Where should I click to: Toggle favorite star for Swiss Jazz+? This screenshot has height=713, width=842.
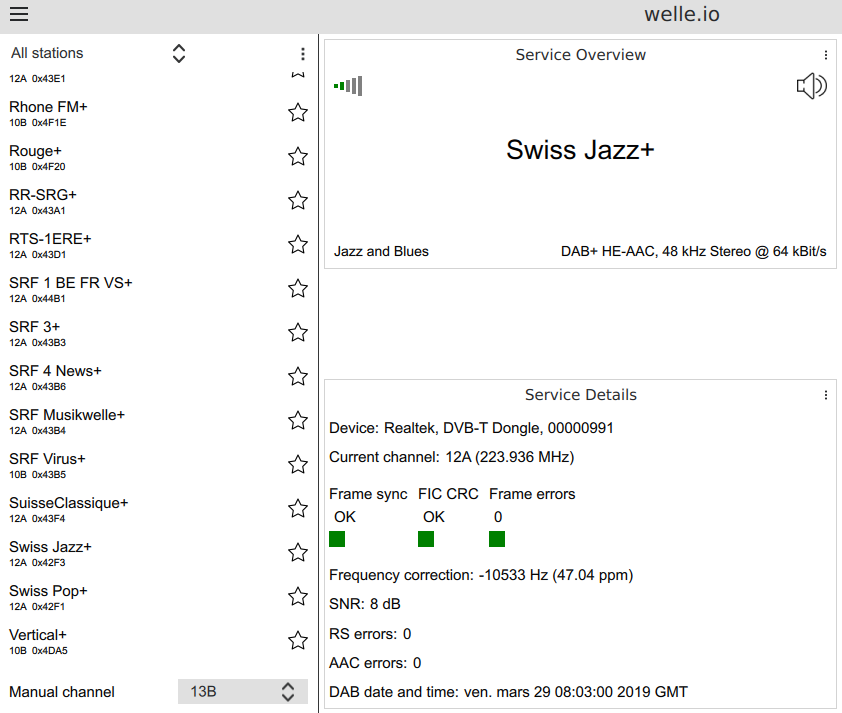pos(298,553)
